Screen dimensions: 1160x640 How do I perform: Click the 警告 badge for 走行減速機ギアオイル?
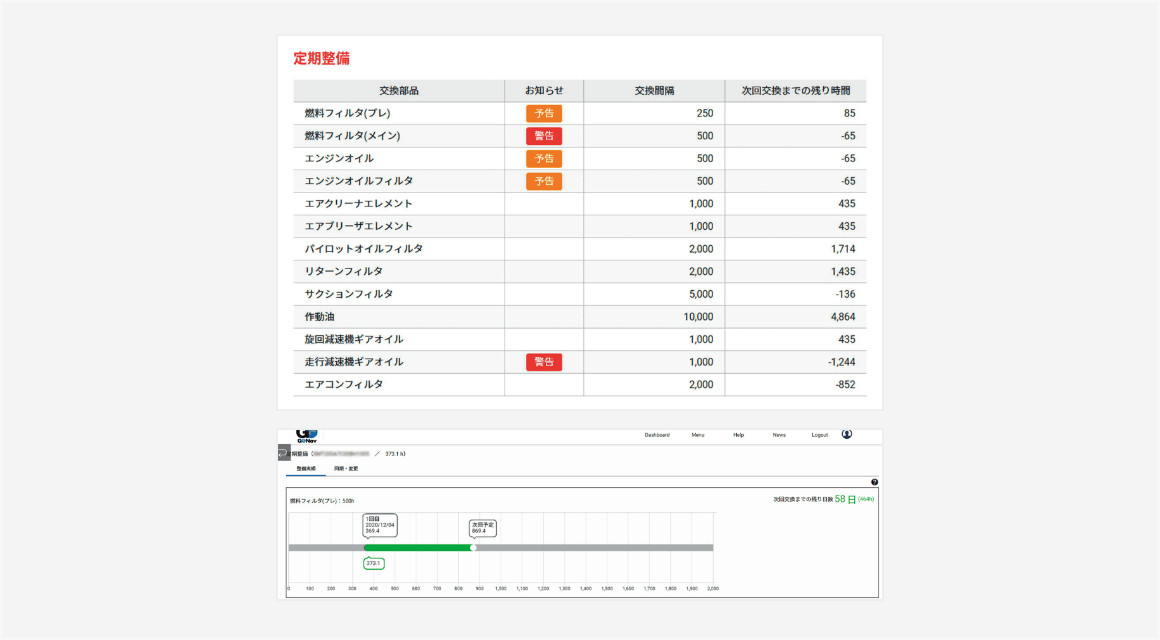click(544, 361)
